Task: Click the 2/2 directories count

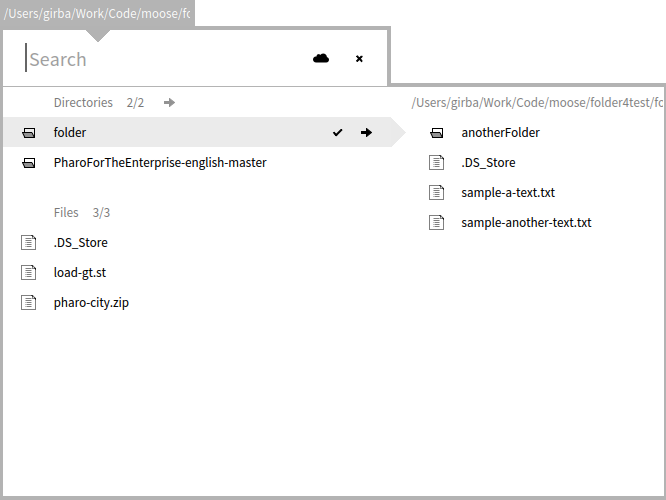Action: (135, 102)
